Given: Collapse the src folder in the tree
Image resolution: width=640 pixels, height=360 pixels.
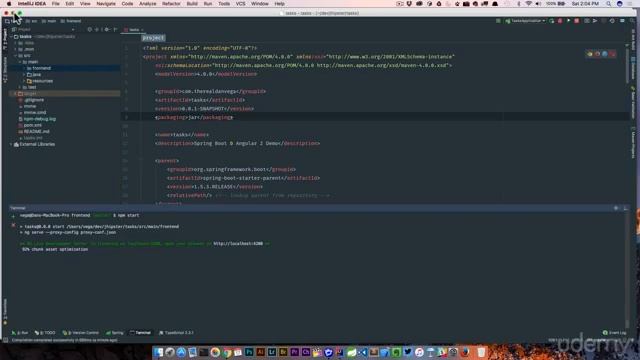Looking at the screenshot, I should pyautogui.click(x=16, y=56).
